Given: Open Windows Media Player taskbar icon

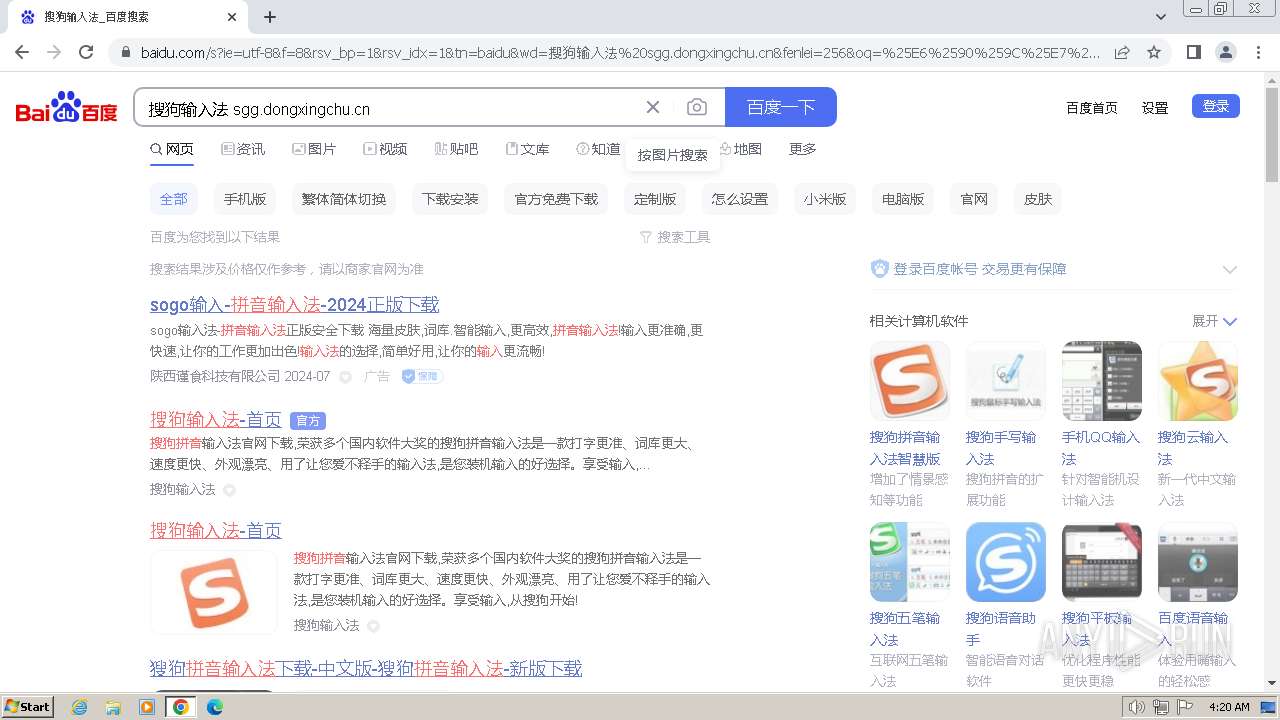Looking at the screenshot, I should [147, 707].
